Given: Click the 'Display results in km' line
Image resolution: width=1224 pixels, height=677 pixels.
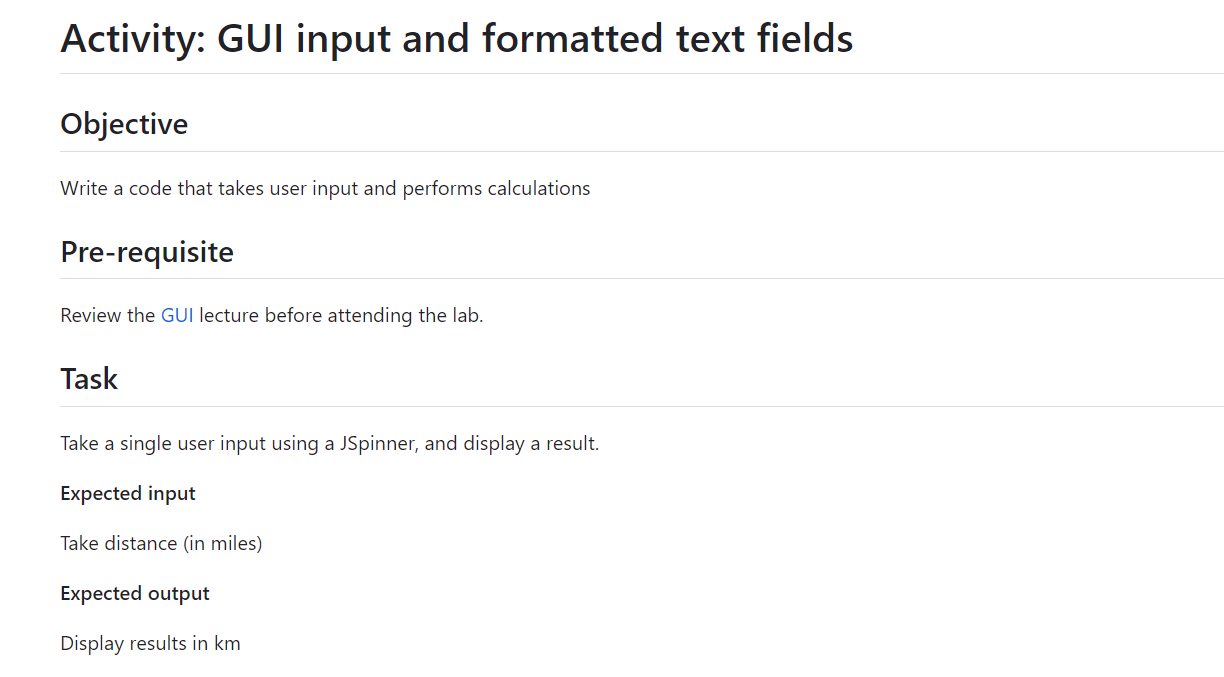Looking at the screenshot, I should tap(150, 644).
